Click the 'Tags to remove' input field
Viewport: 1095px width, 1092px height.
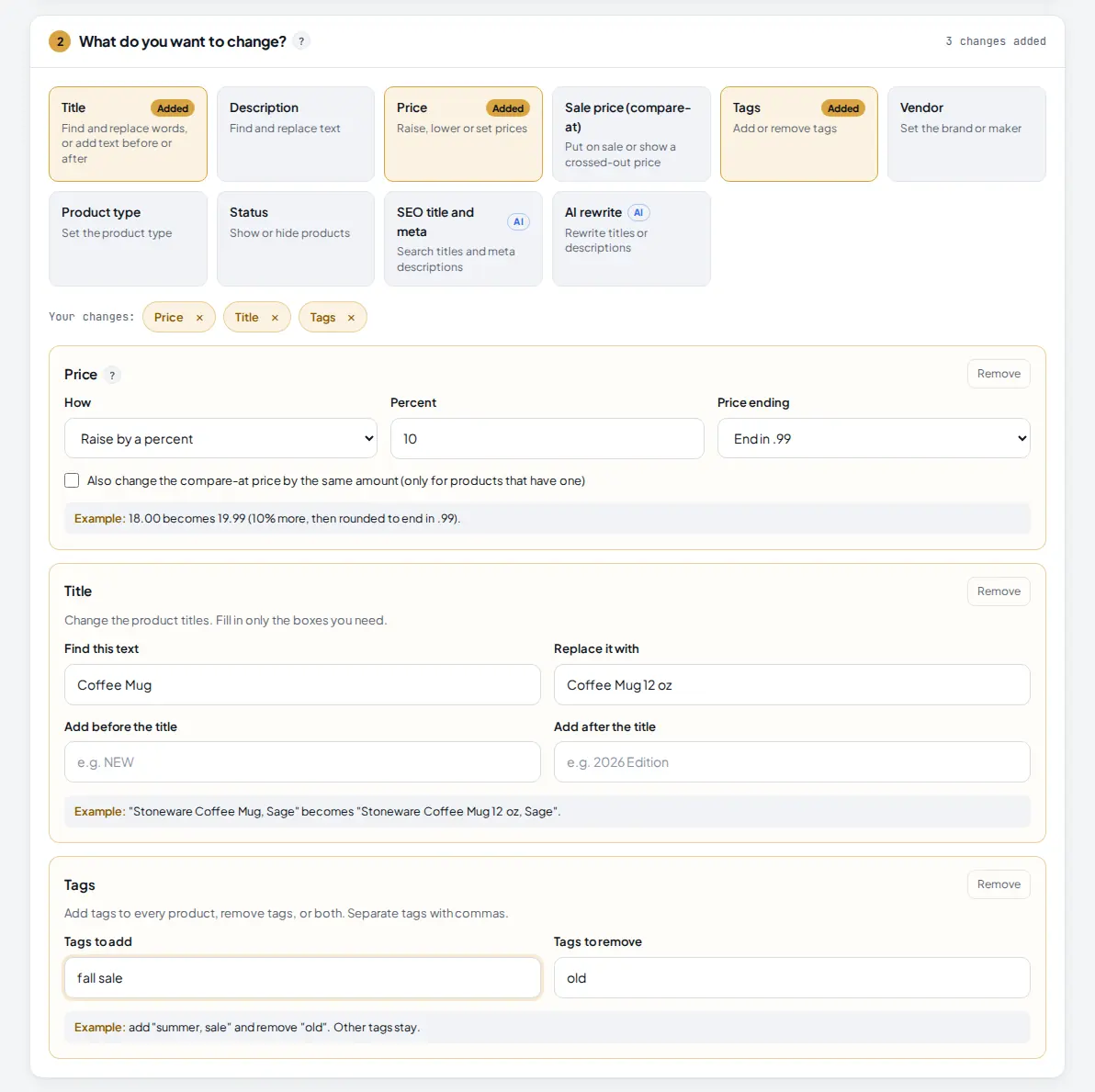tap(792, 977)
